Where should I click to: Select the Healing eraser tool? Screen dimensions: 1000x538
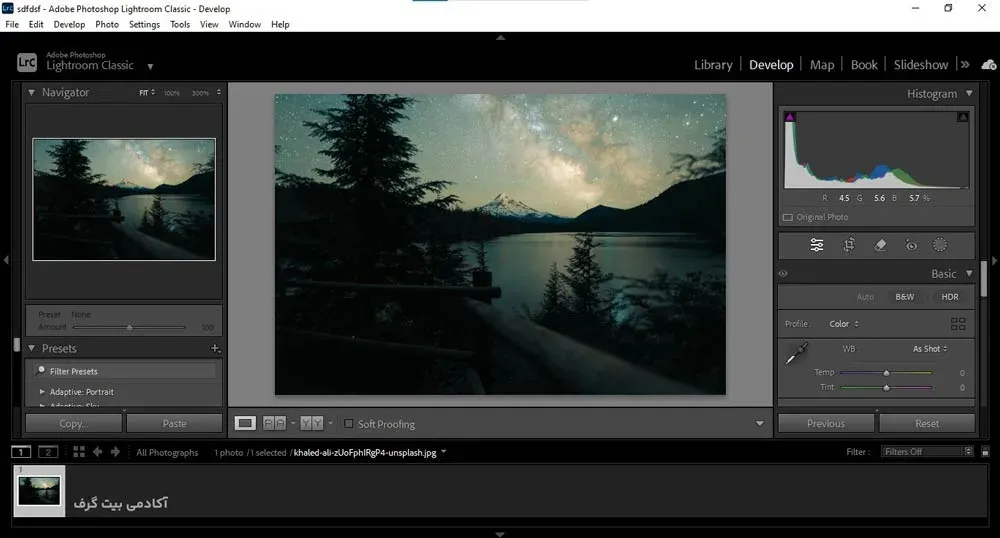point(880,245)
